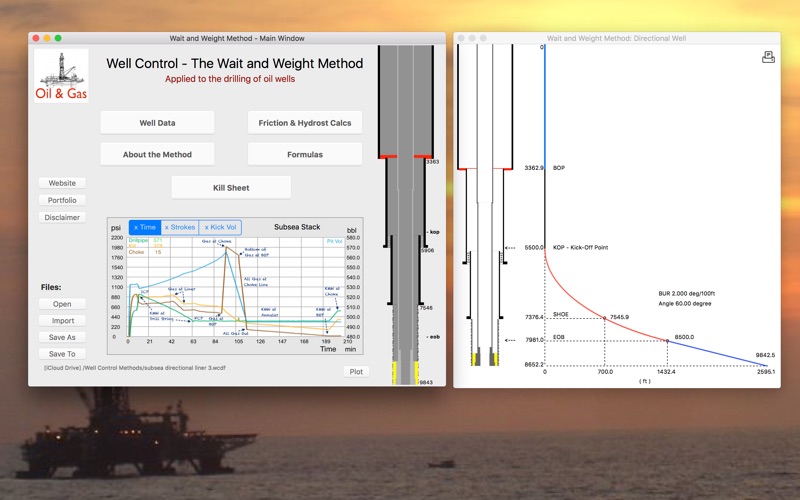Click the Save To button

point(62,354)
